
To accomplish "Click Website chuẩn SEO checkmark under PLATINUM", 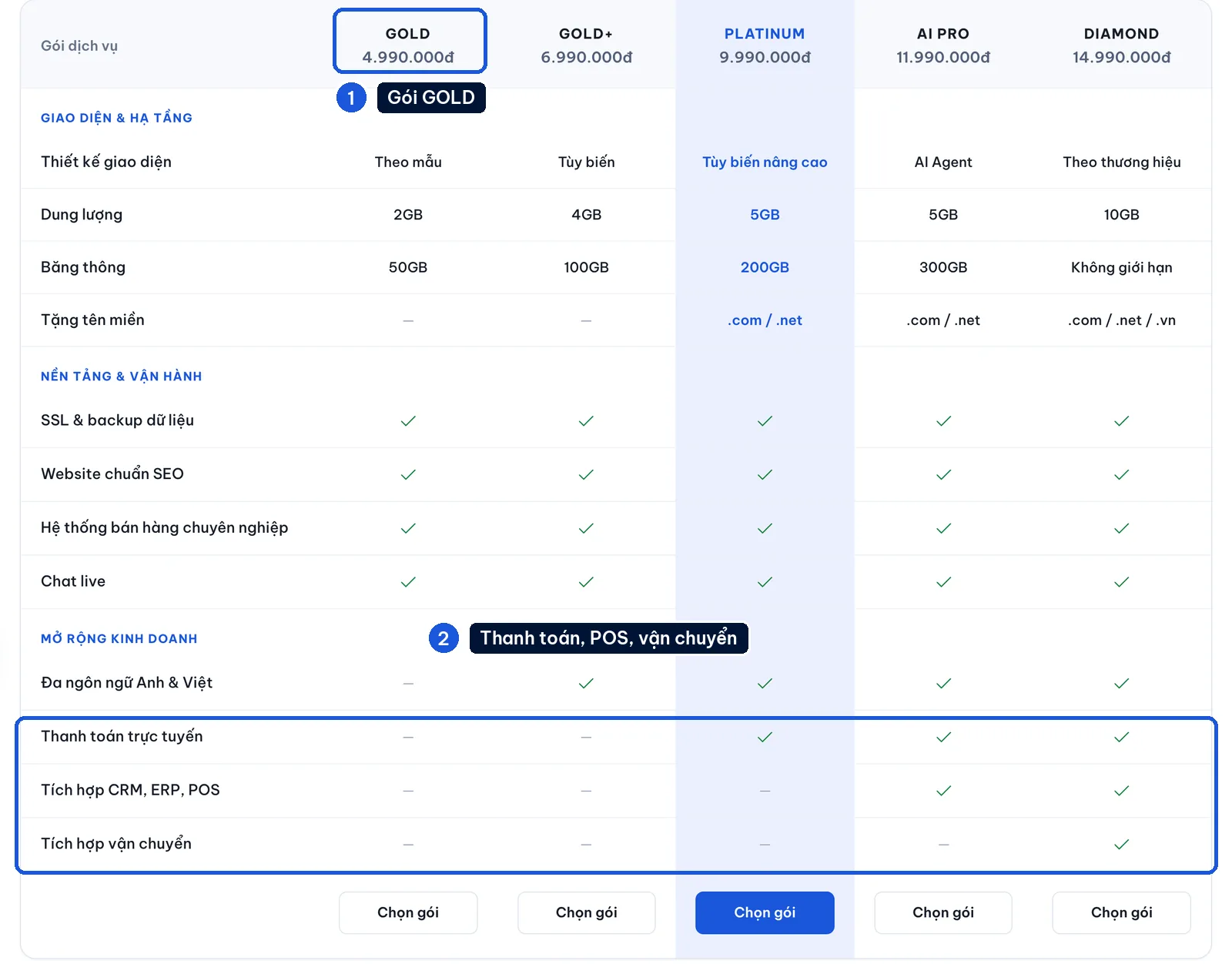I will click(x=765, y=474).
